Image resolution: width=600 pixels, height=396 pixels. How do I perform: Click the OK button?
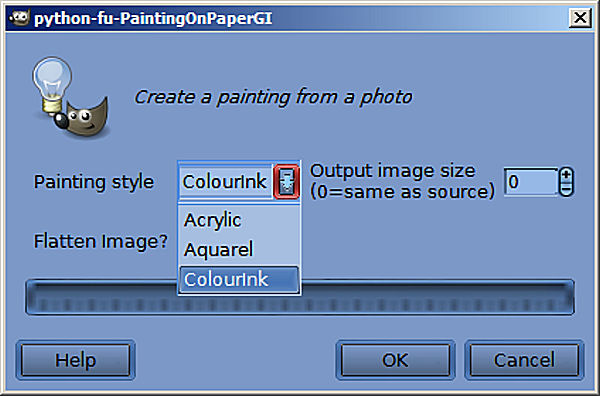point(395,360)
